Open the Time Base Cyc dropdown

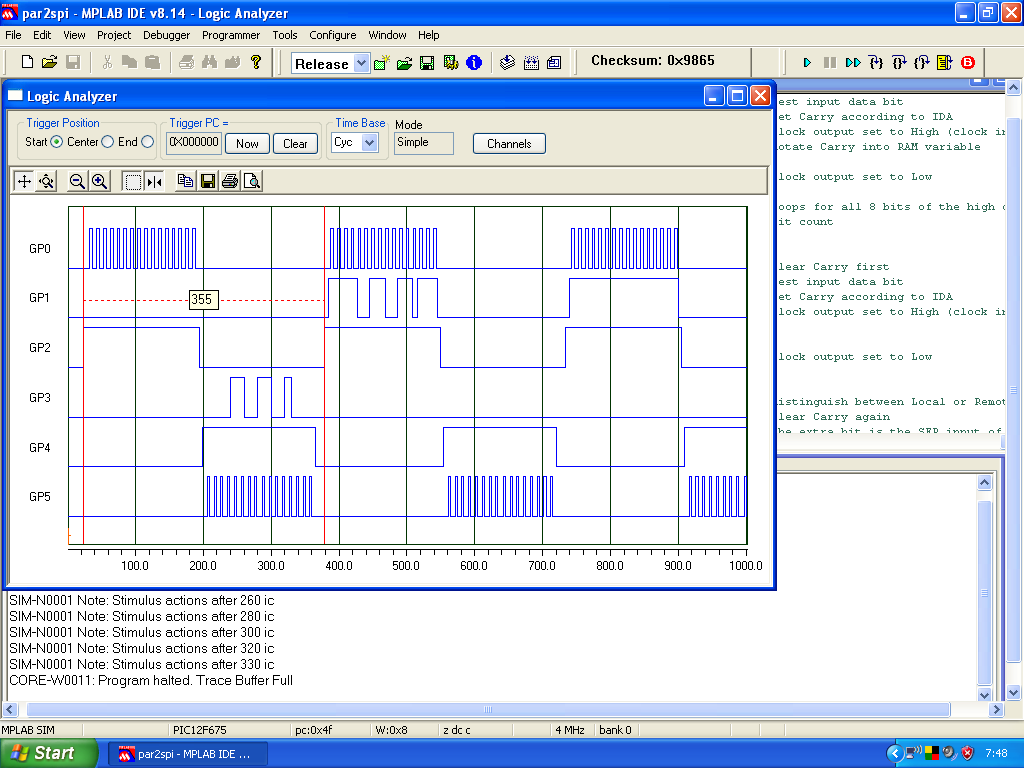coord(369,143)
